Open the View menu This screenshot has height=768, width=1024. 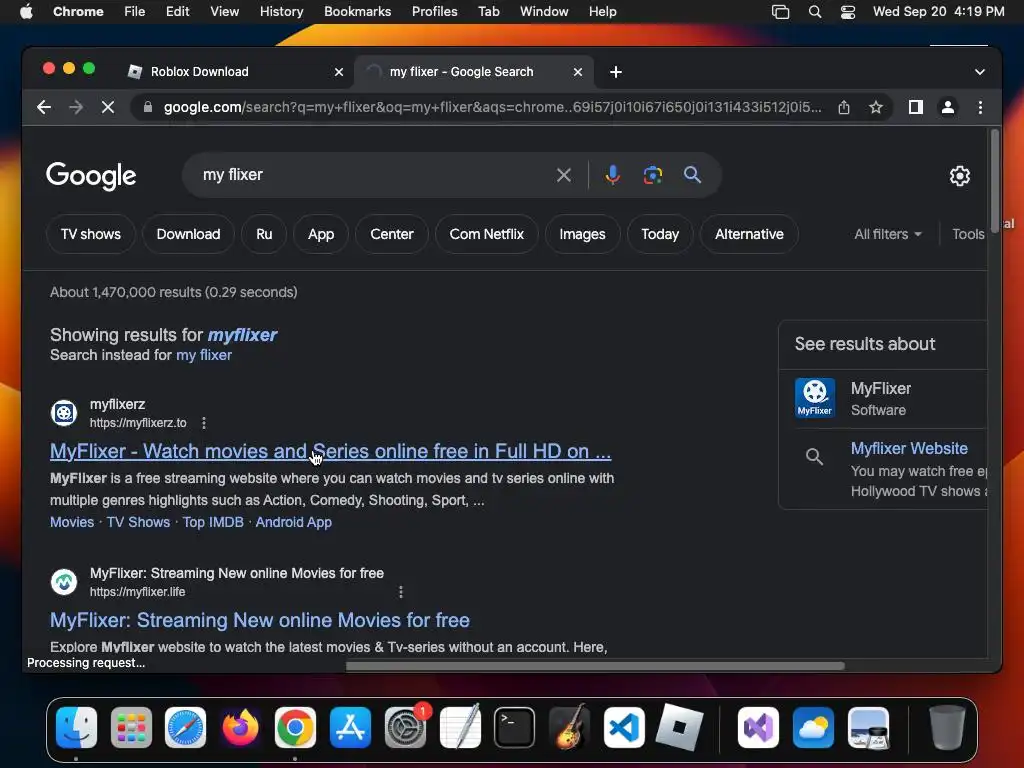click(x=224, y=12)
